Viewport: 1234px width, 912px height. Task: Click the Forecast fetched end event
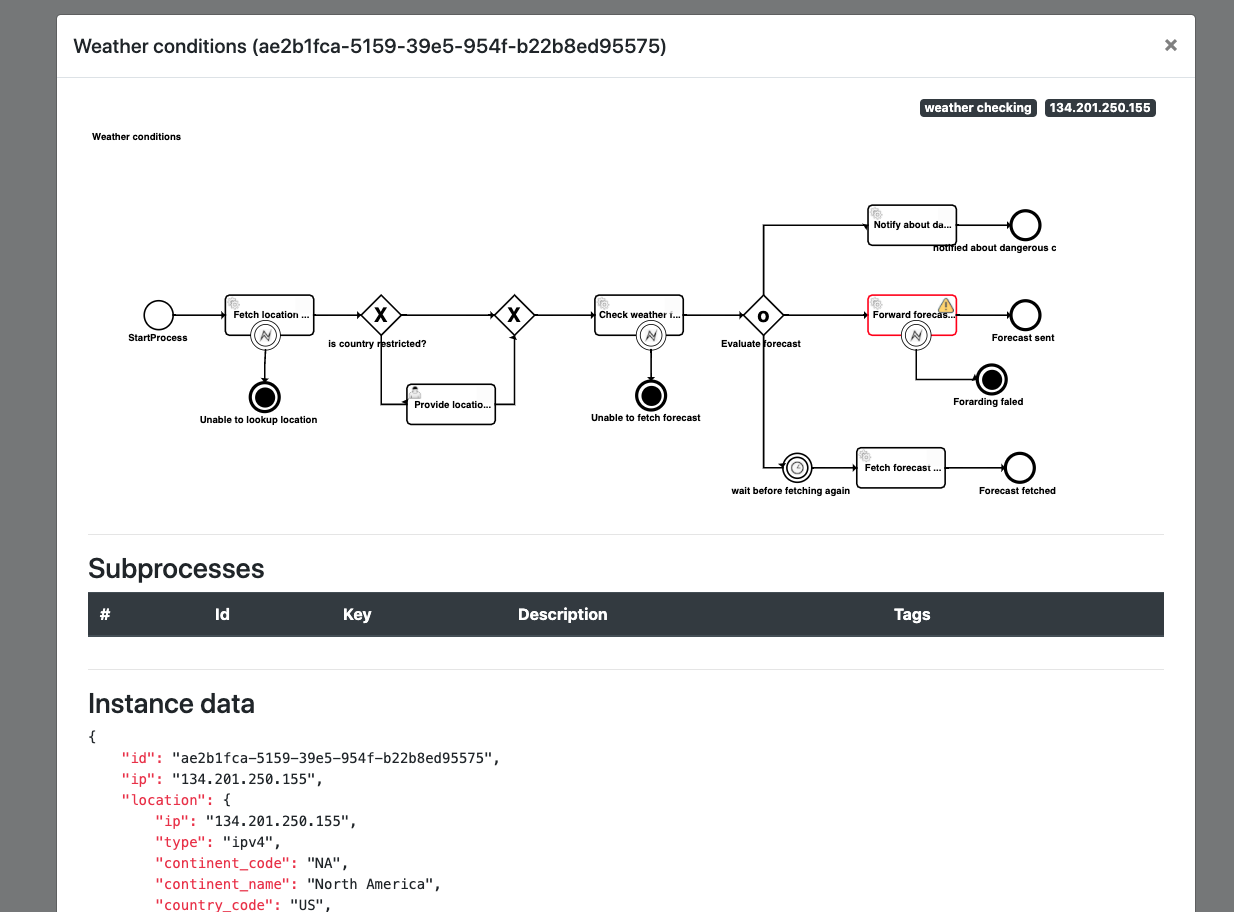(1019, 467)
